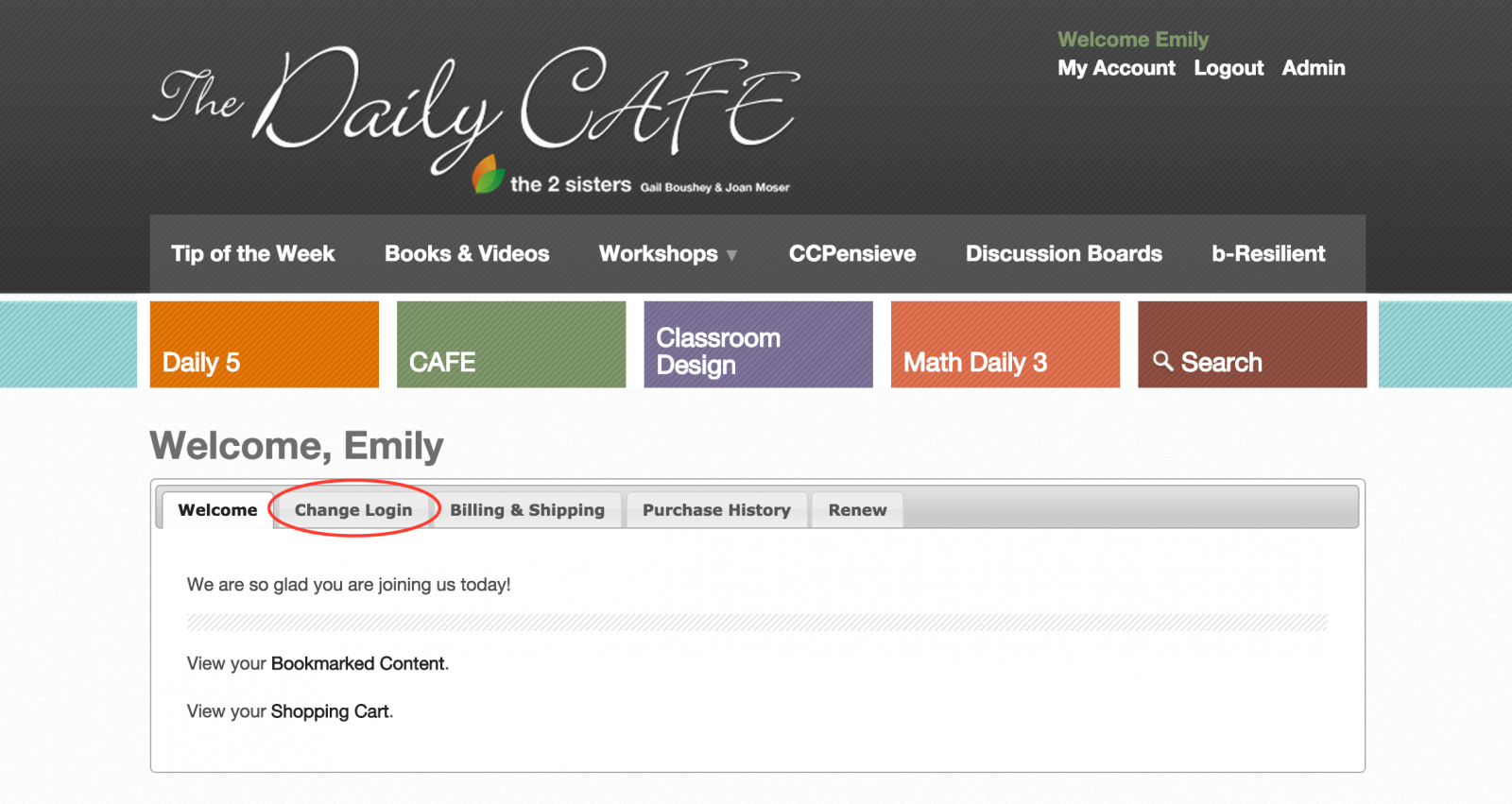Screen dimensions: 1512x804
Task: Open the Bookmarked Content link
Action: point(358,663)
